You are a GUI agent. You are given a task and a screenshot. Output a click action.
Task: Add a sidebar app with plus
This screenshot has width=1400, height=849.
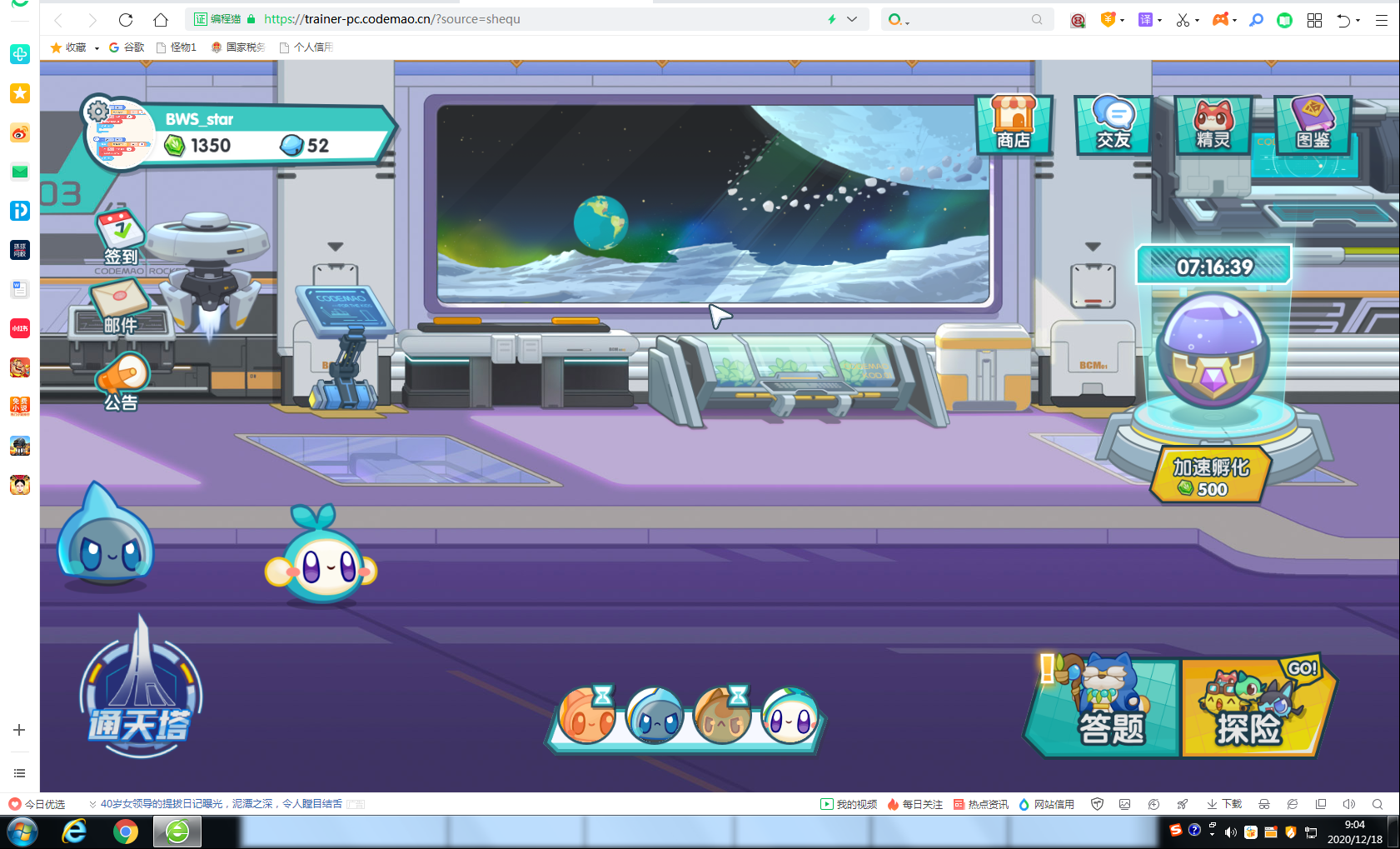(x=20, y=730)
